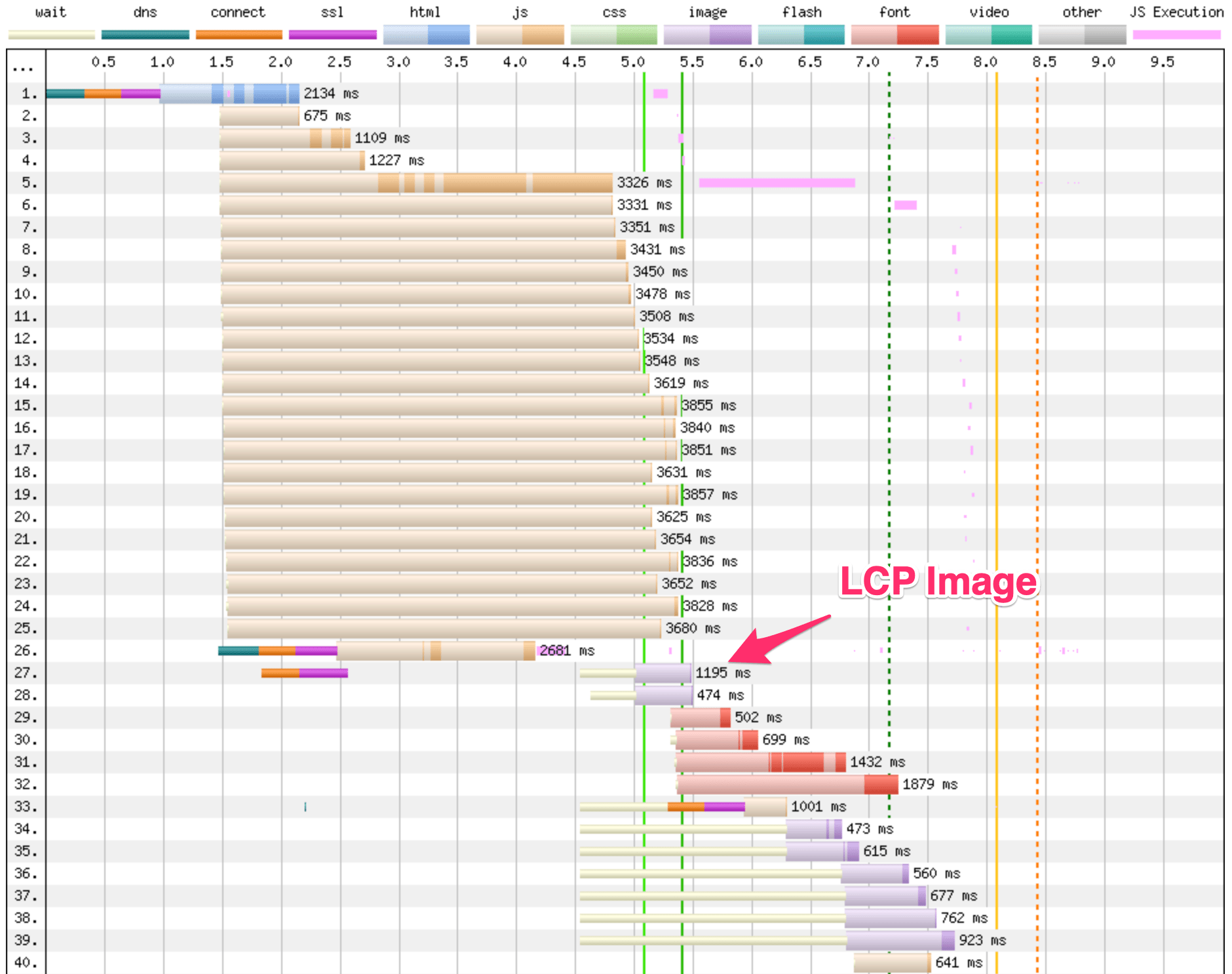Screen dimensions: 1232x974
Task: Click the ssl legend purple bar
Action: 332,35
